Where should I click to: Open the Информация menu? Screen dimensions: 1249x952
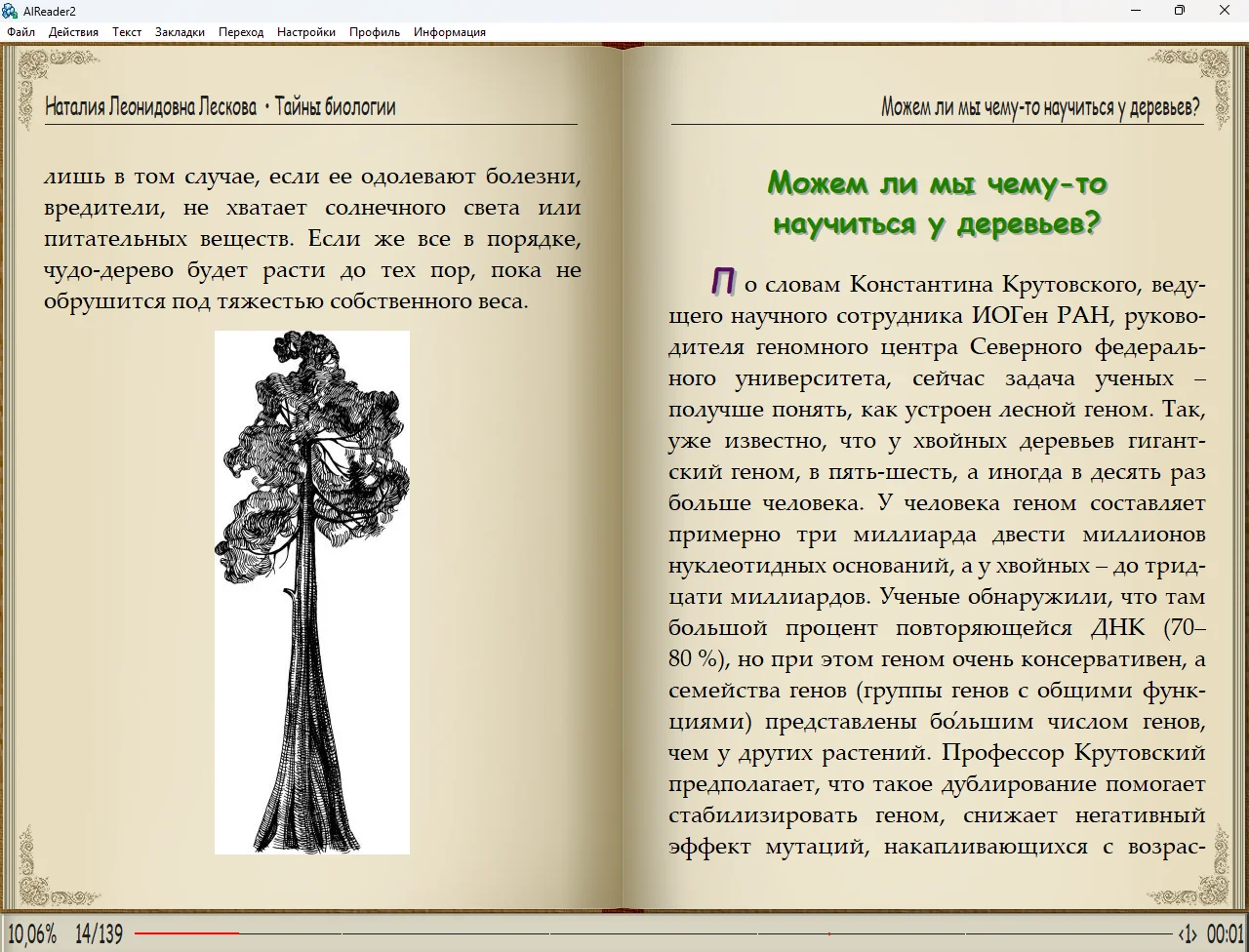[x=449, y=32]
